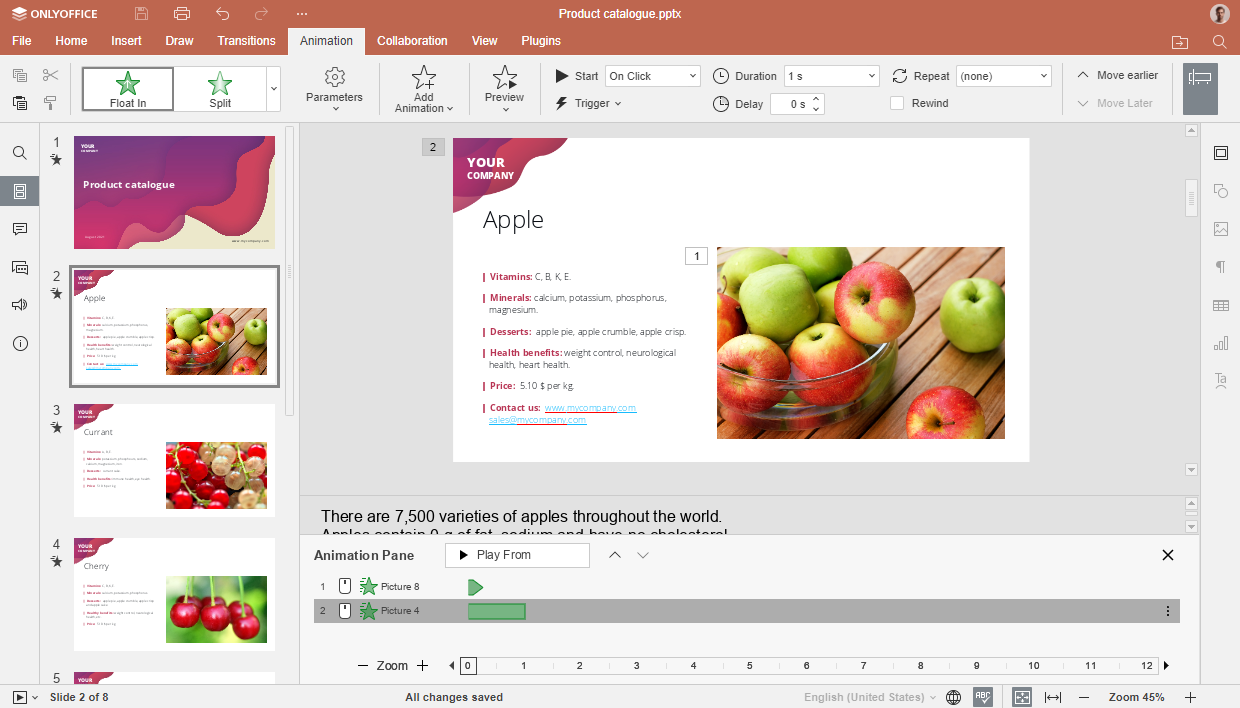Toggle the Animation Pane button
This screenshot has width=1240, height=708.
click(1200, 89)
